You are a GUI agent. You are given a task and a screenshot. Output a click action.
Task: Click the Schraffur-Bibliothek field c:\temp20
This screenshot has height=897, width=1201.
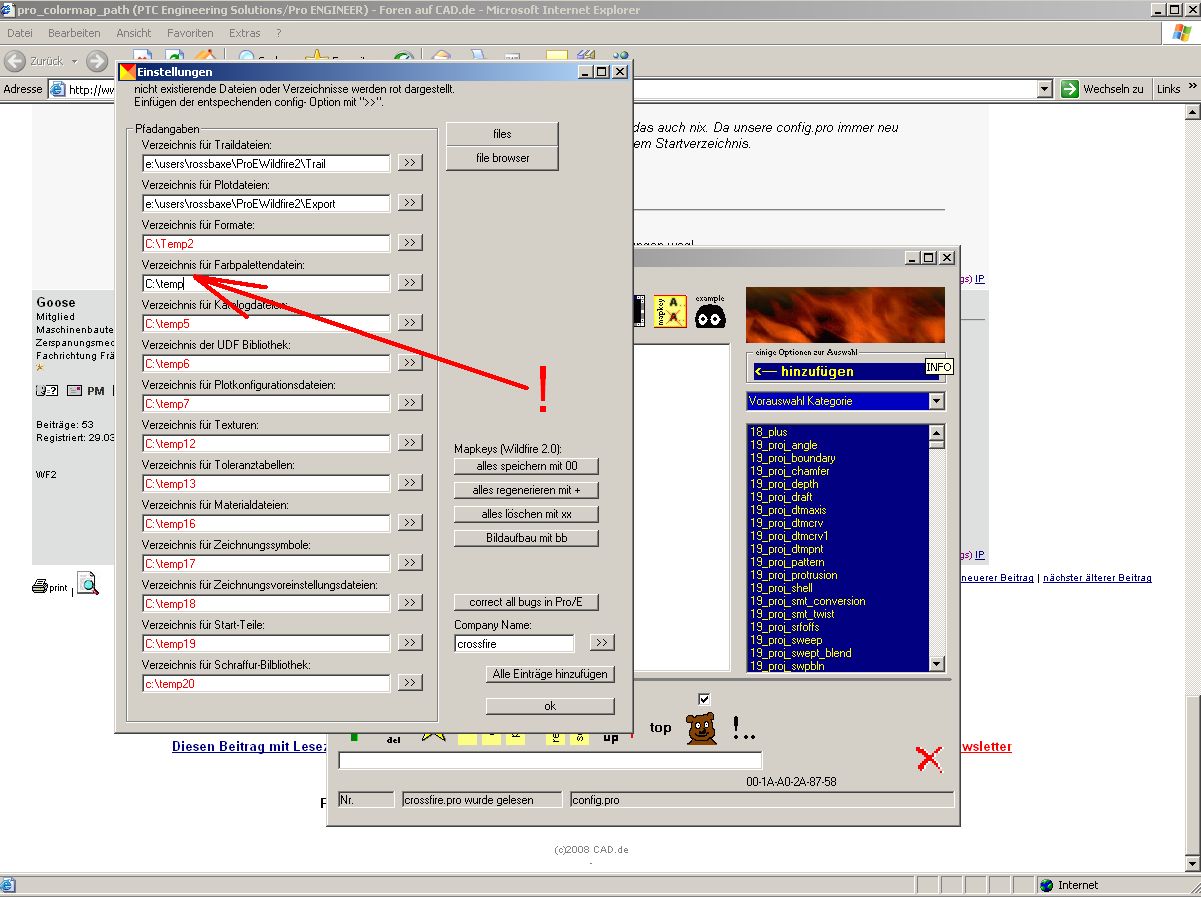(266, 684)
